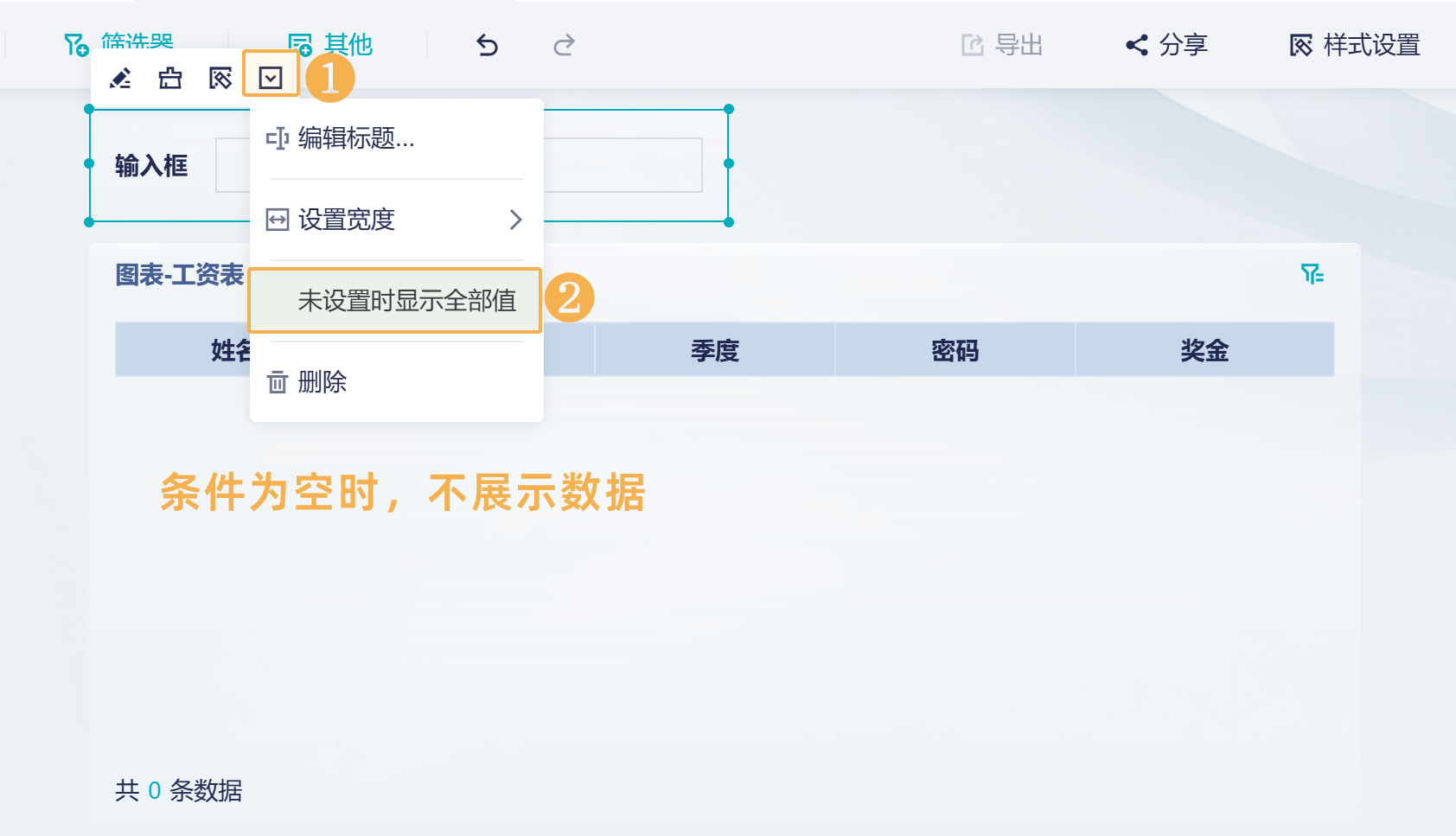Expand the 设置宽度 submenu
This screenshot has height=836, width=1456.
[x=397, y=220]
